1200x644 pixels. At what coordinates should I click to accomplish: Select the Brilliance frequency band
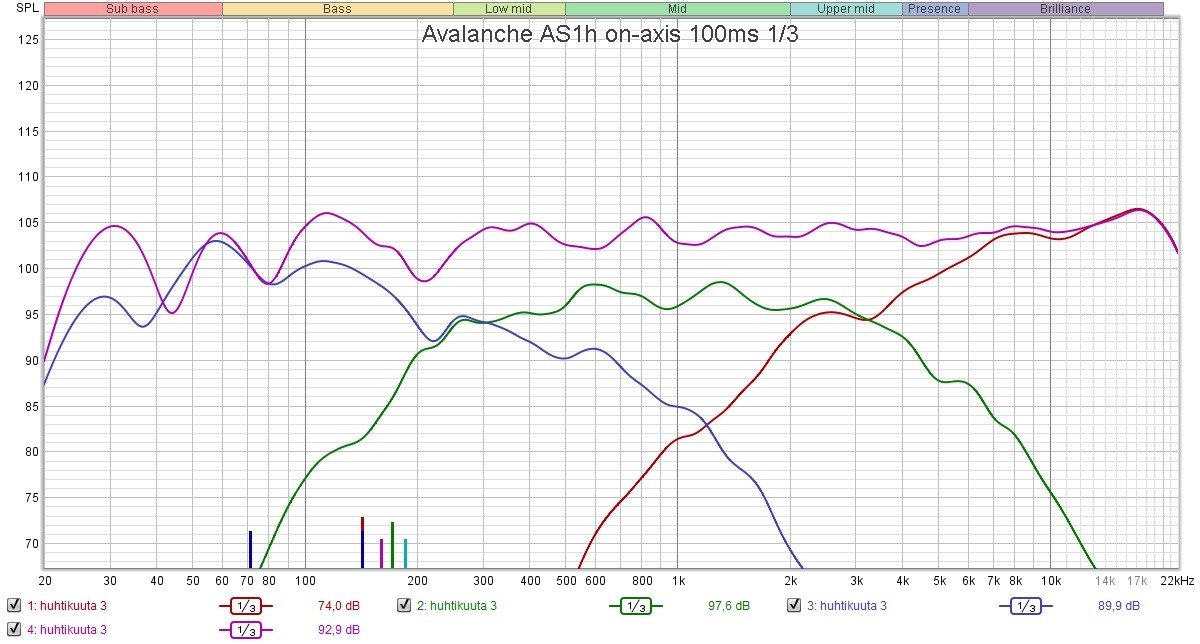pos(1065,9)
